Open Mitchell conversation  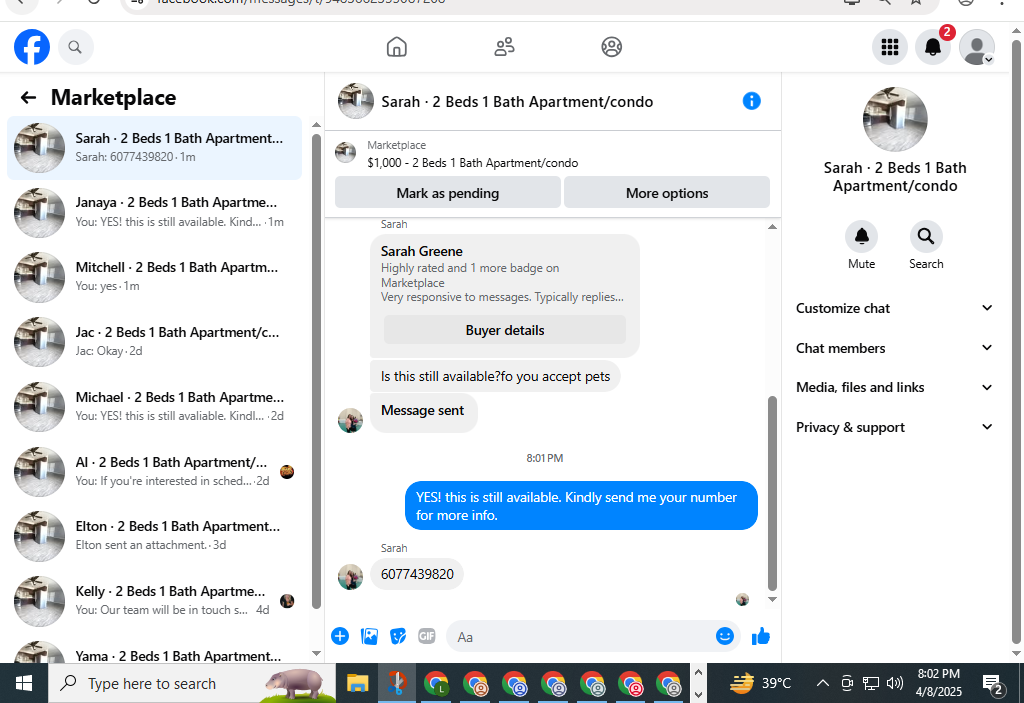[155, 277]
